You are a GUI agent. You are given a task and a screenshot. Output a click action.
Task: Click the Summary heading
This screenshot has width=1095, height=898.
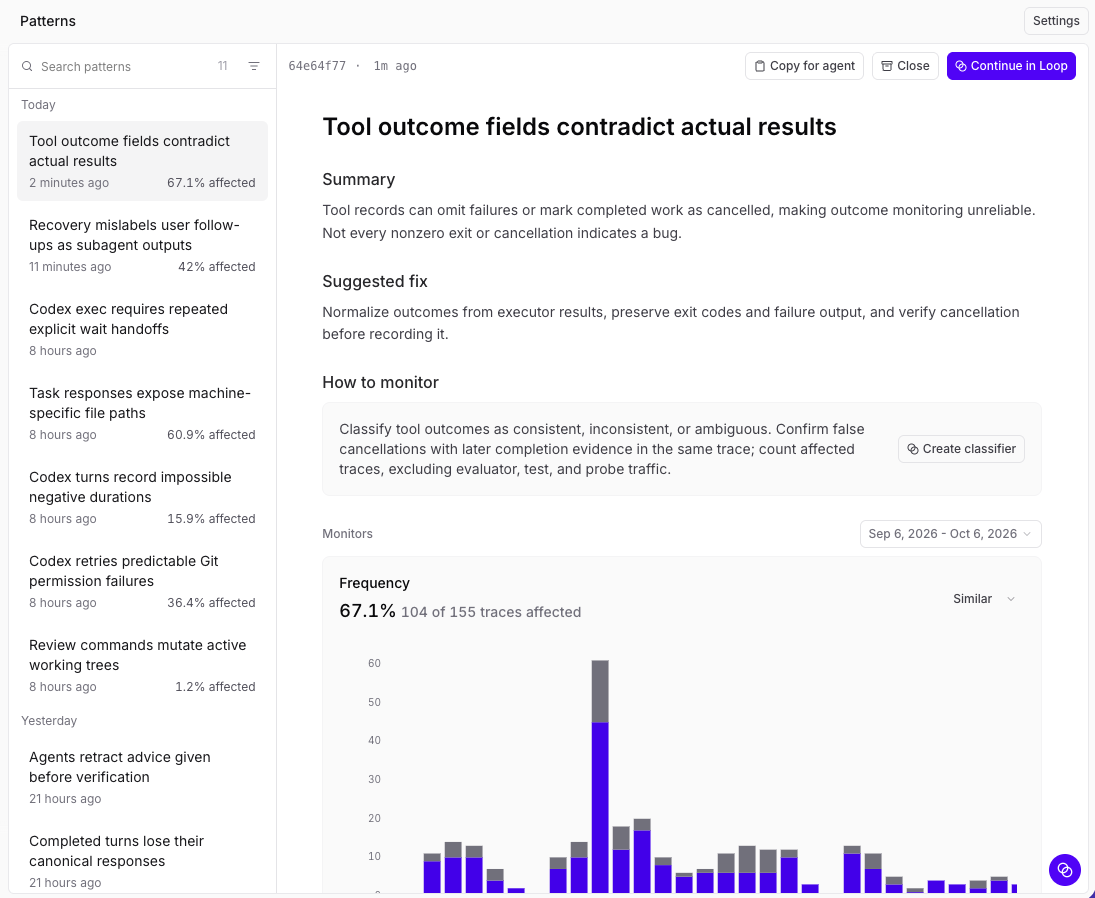point(359,179)
